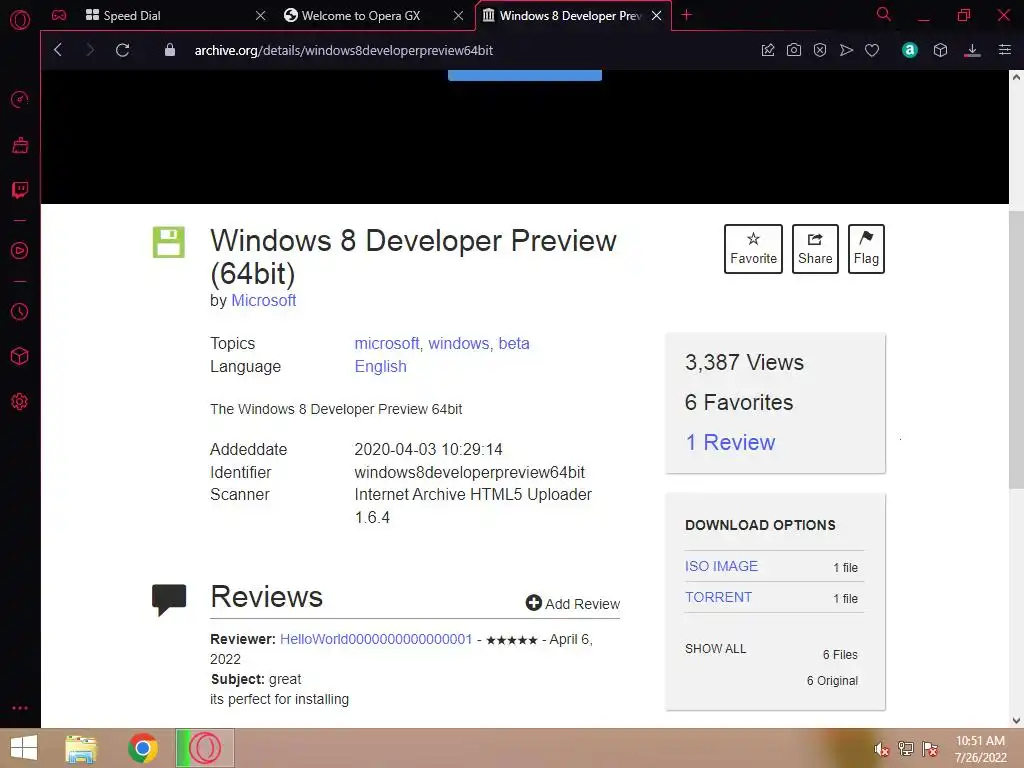Open Easy Setup sliders icon
This screenshot has width=1024, height=768.
[x=1005, y=50]
